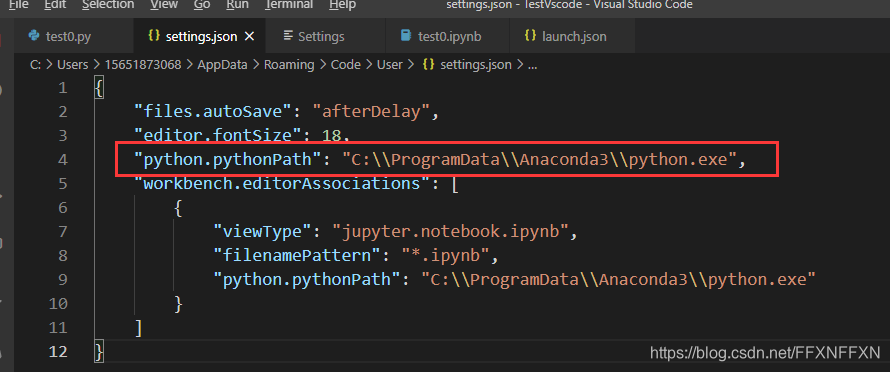Click the 'AppData' breadcrumb segment
This screenshot has height=372, width=890.
pyautogui.click(x=222, y=65)
